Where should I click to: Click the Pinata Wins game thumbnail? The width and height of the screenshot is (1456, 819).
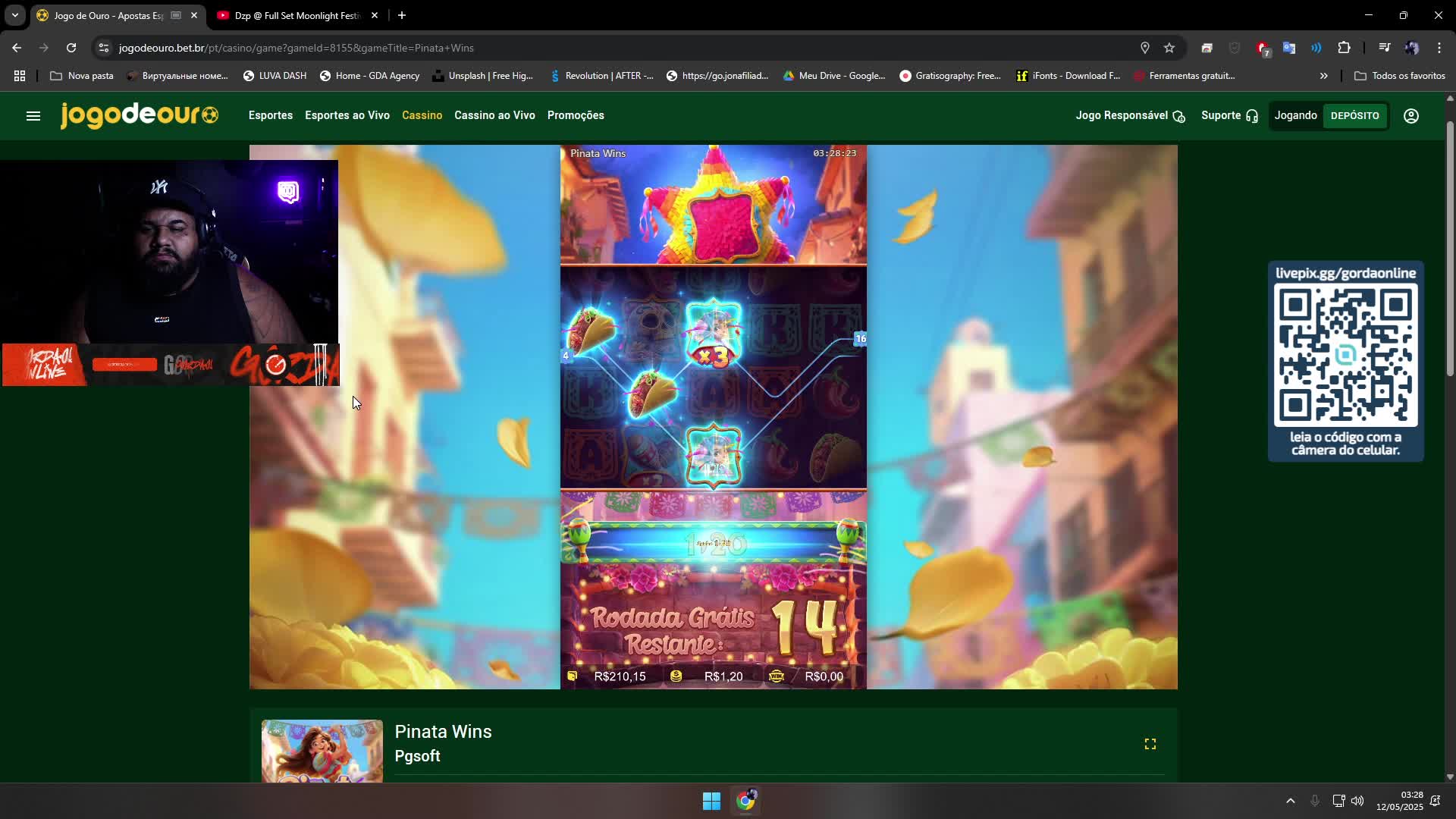pos(322,751)
